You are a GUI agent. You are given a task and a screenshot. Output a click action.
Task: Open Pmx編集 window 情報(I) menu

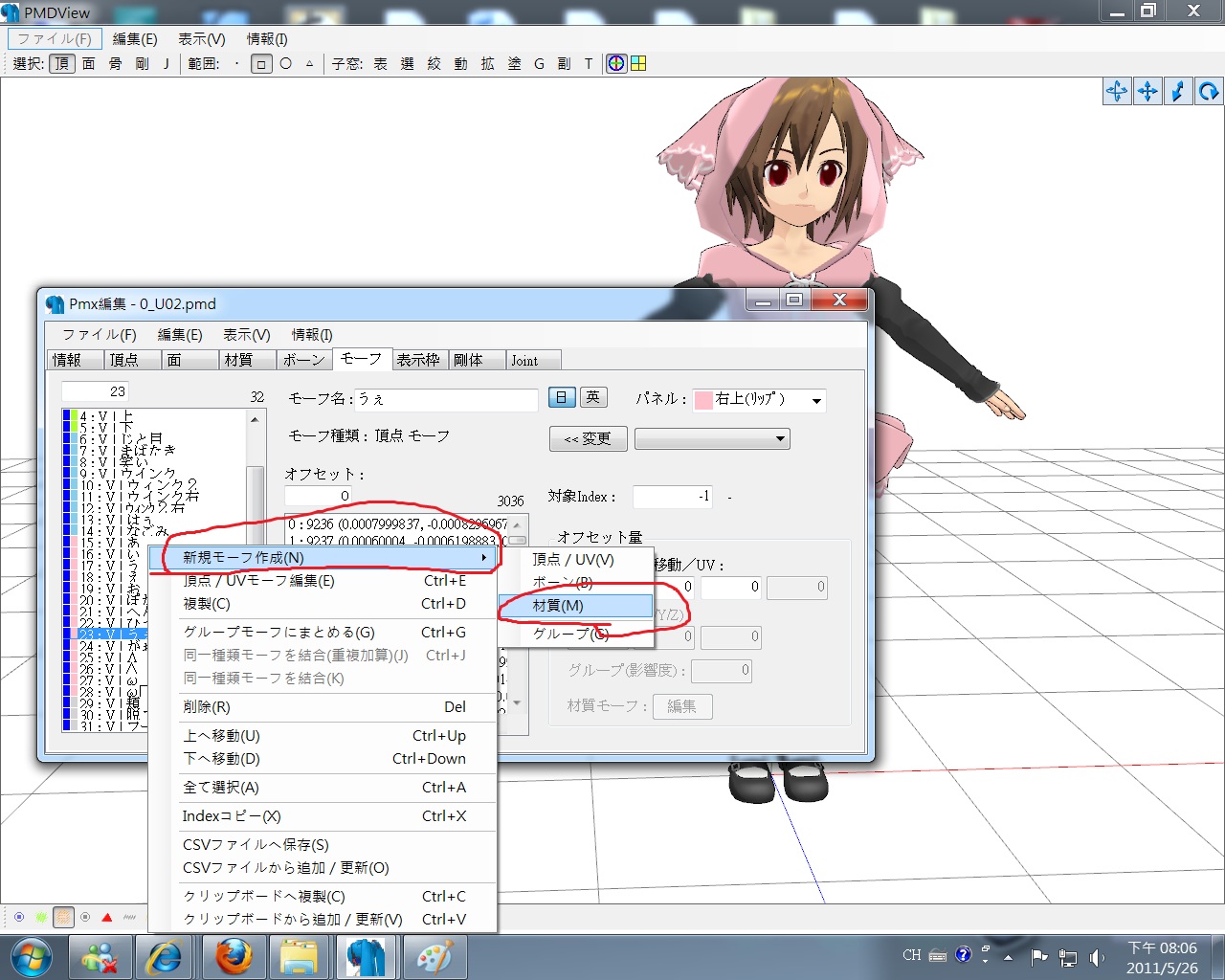(x=312, y=334)
